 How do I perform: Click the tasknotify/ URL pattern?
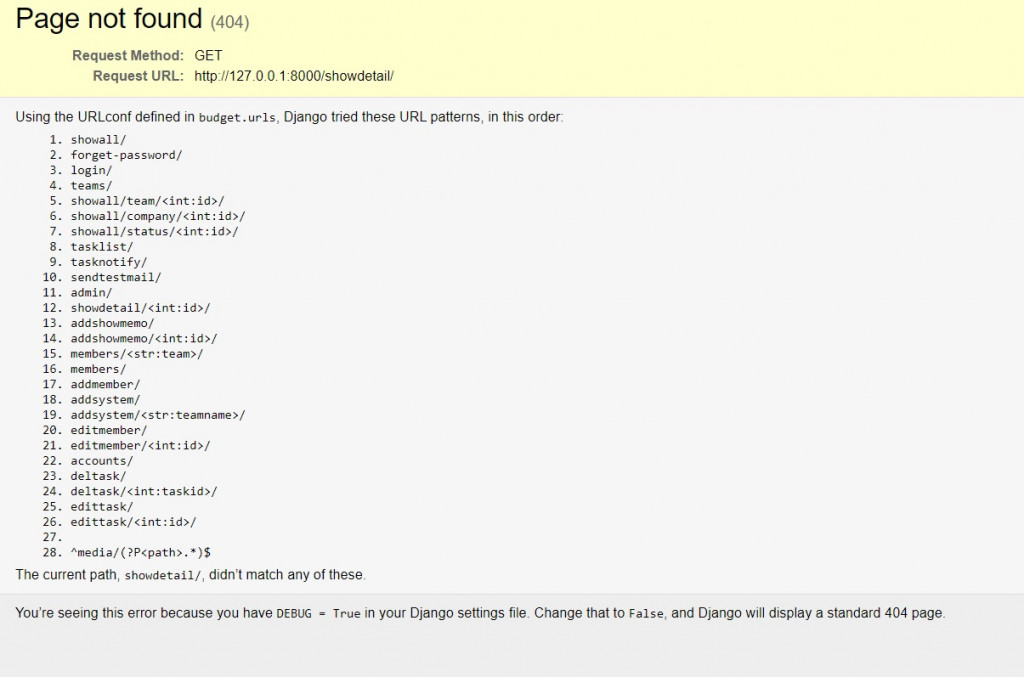coord(108,262)
